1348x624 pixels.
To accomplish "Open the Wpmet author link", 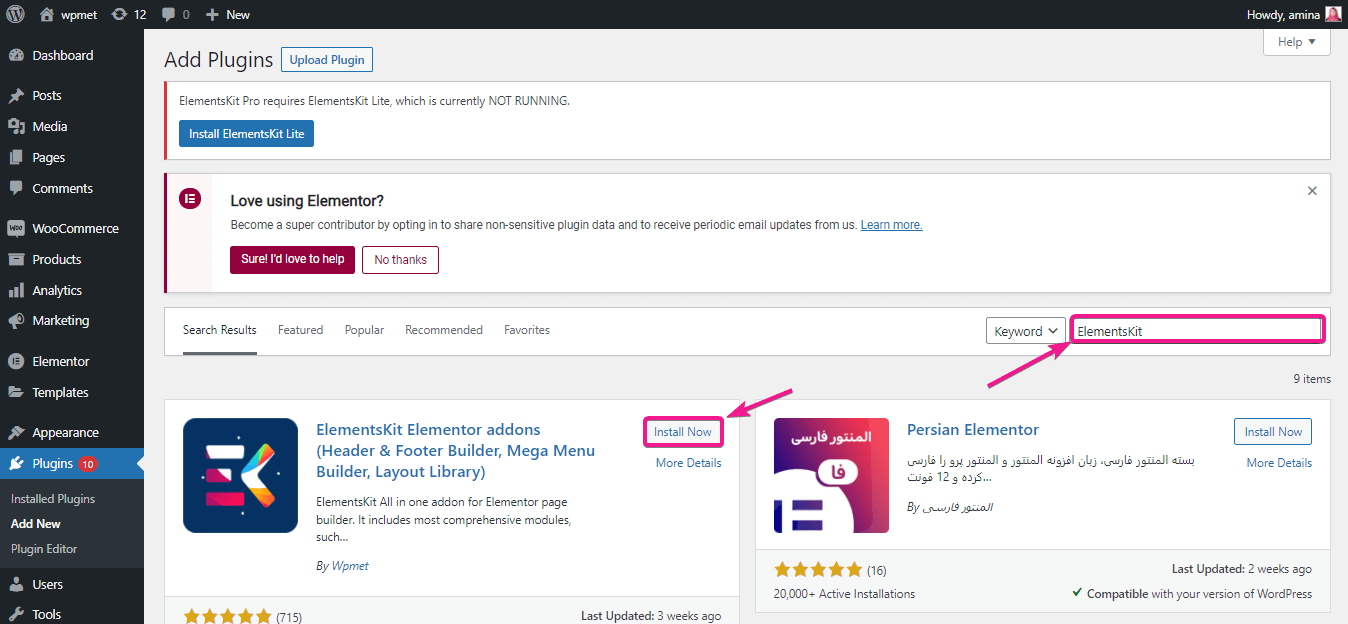I will (350, 566).
